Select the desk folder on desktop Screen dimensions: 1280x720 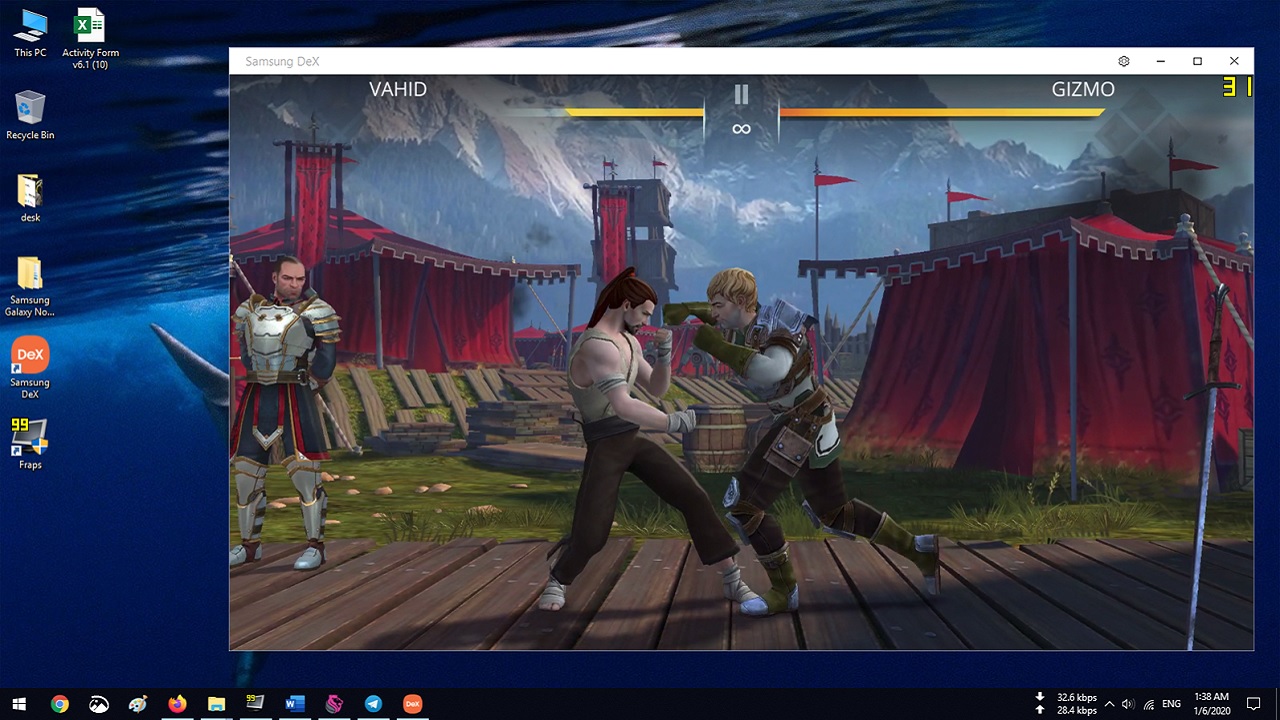[x=30, y=198]
